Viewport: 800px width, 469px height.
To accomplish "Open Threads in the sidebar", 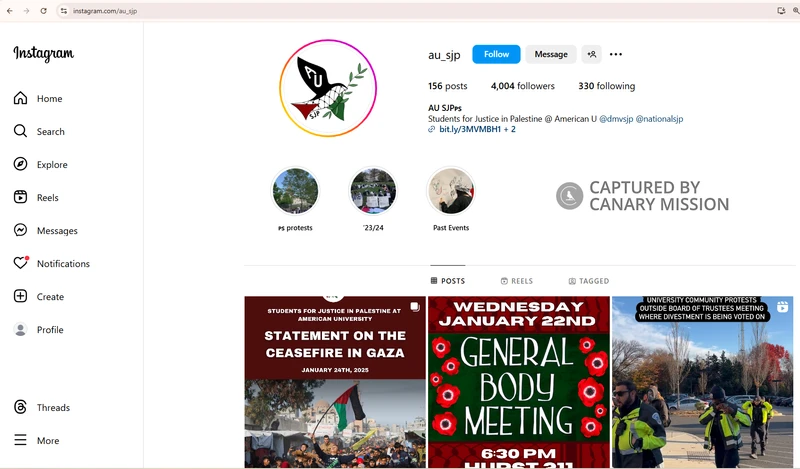I will click(x=42, y=407).
